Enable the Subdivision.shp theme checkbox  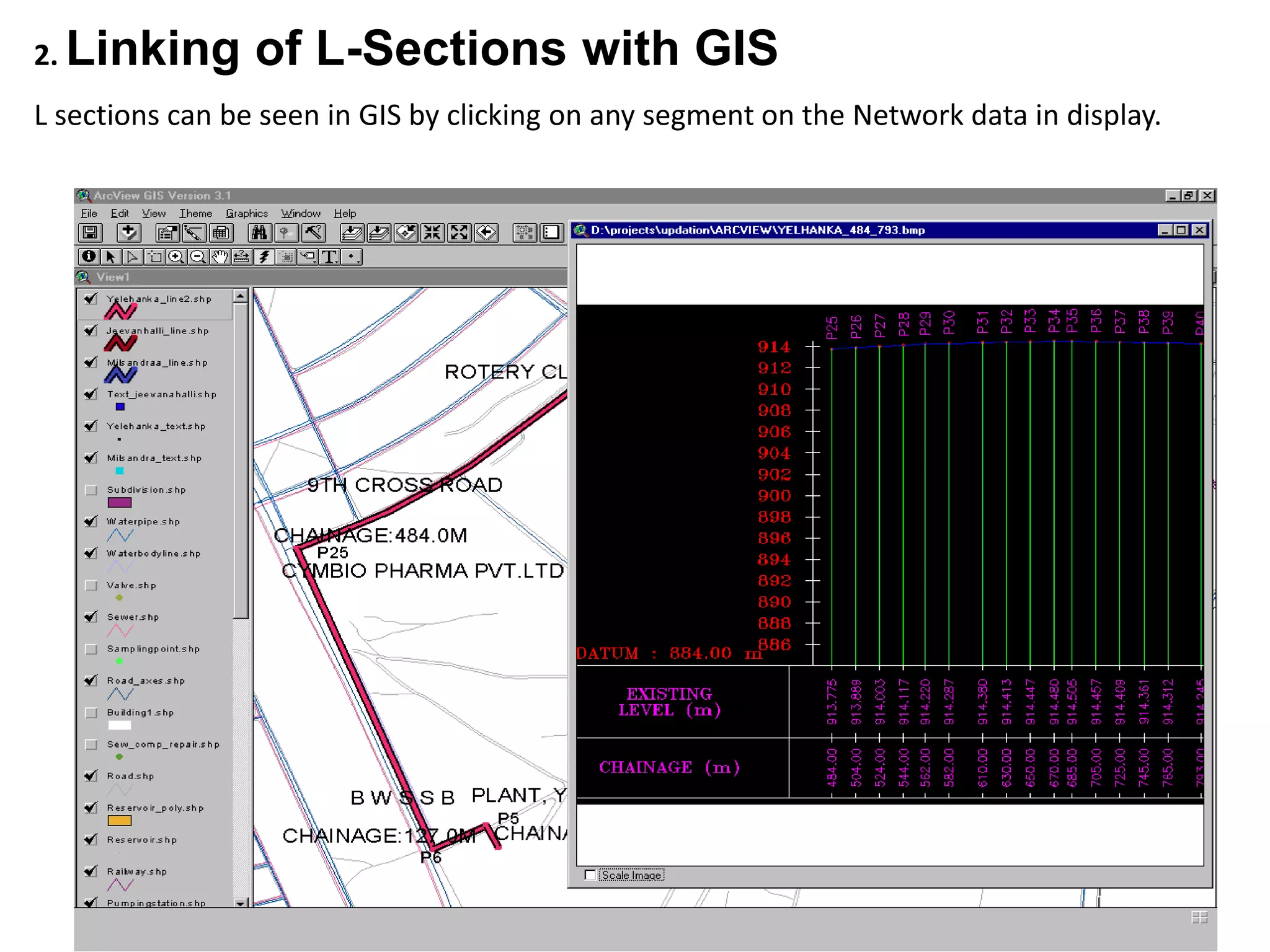click(91, 490)
